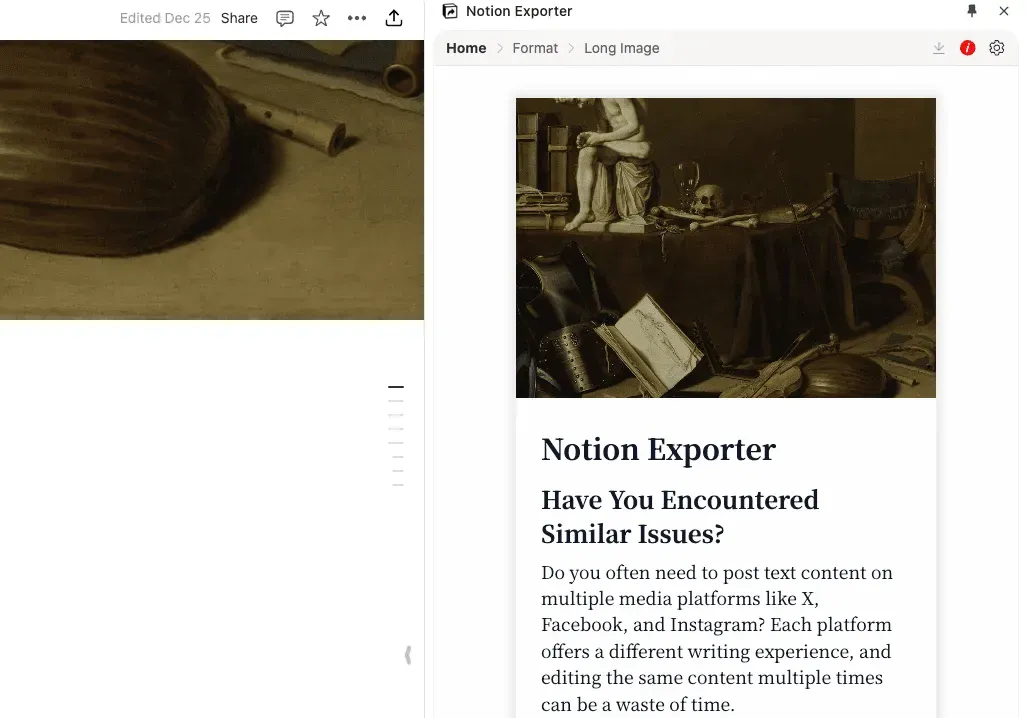Viewport: 1026px width, 718px height.
Task: Click the Notion Exporter logo icon
Action: coord(452,11)
